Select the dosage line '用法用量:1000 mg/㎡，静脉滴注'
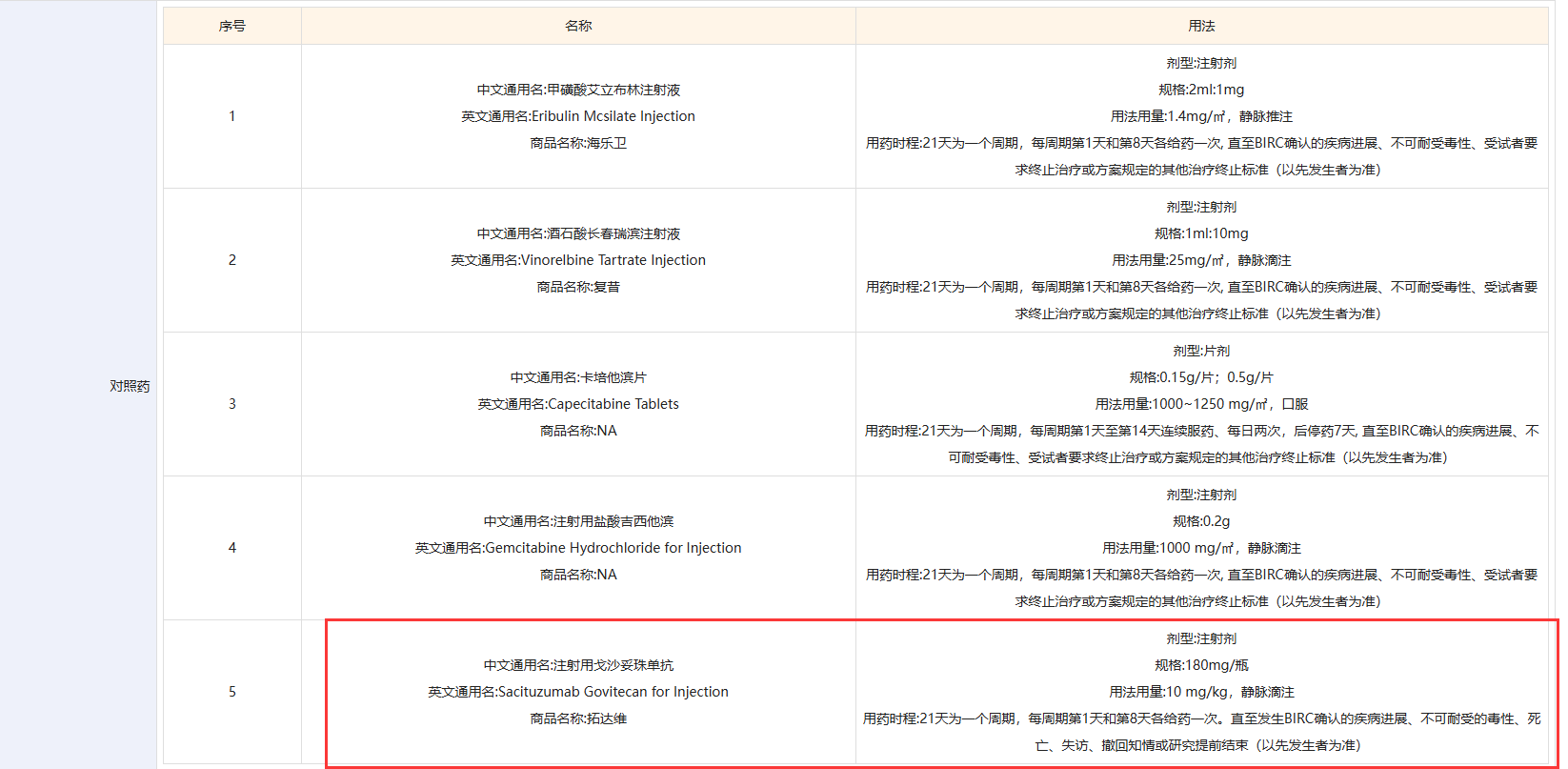 pyautogui.click(x=1201, y=548)
